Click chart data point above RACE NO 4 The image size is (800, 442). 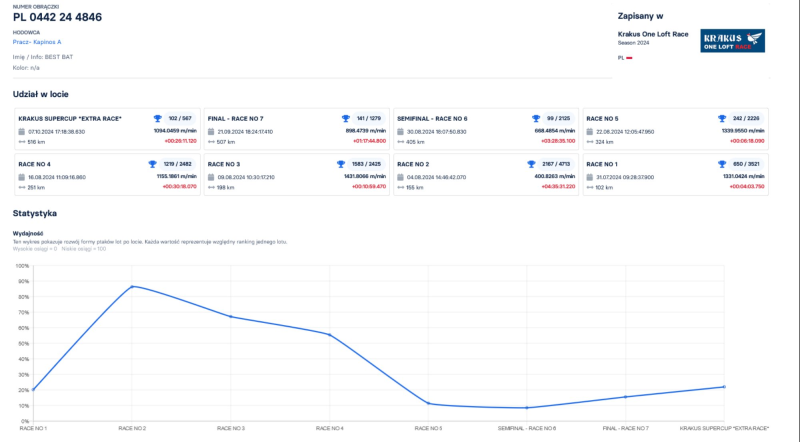click(x=330, y=334)
